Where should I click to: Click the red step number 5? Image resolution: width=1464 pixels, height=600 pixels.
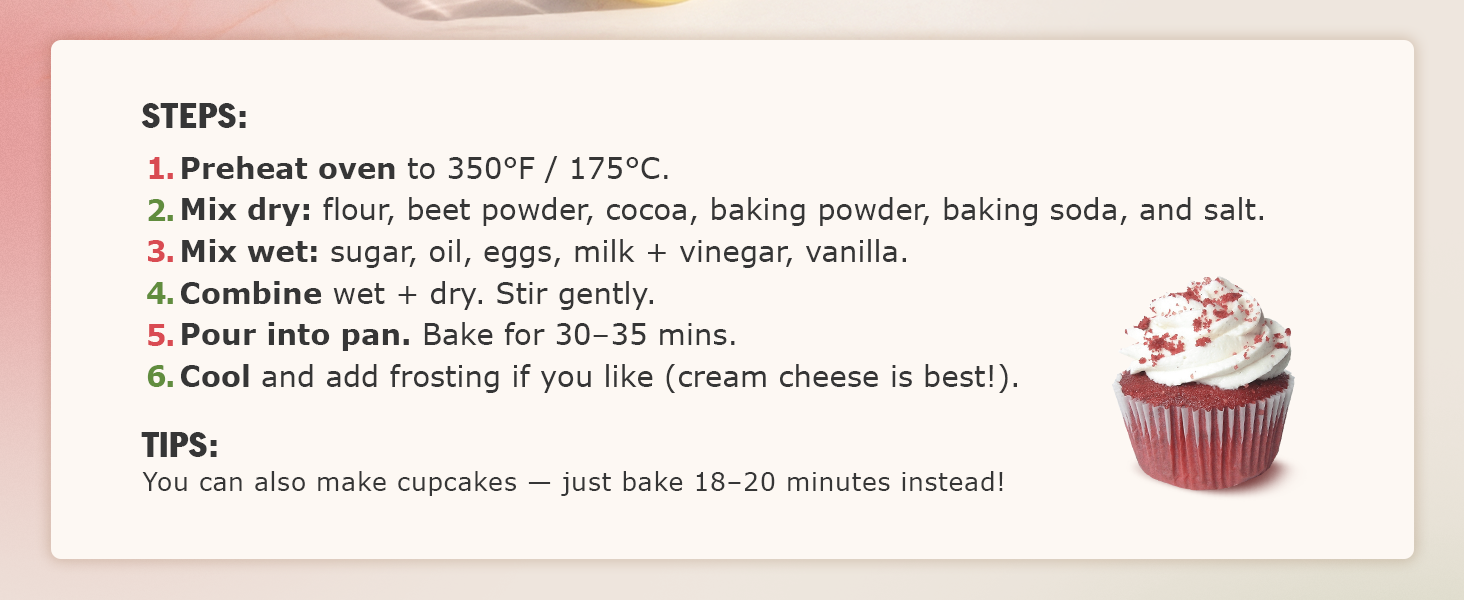(160, 336)
